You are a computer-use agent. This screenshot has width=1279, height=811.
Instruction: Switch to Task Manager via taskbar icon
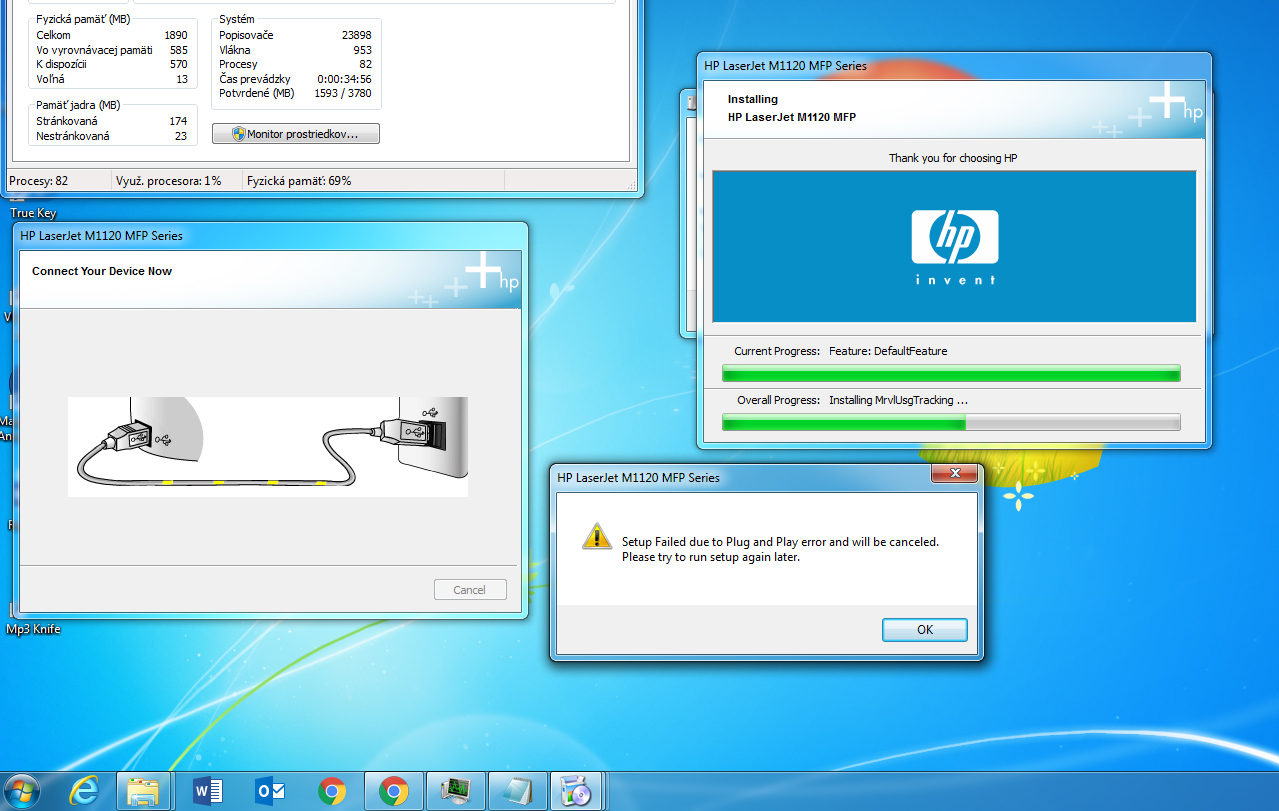[x=455, y=791]
